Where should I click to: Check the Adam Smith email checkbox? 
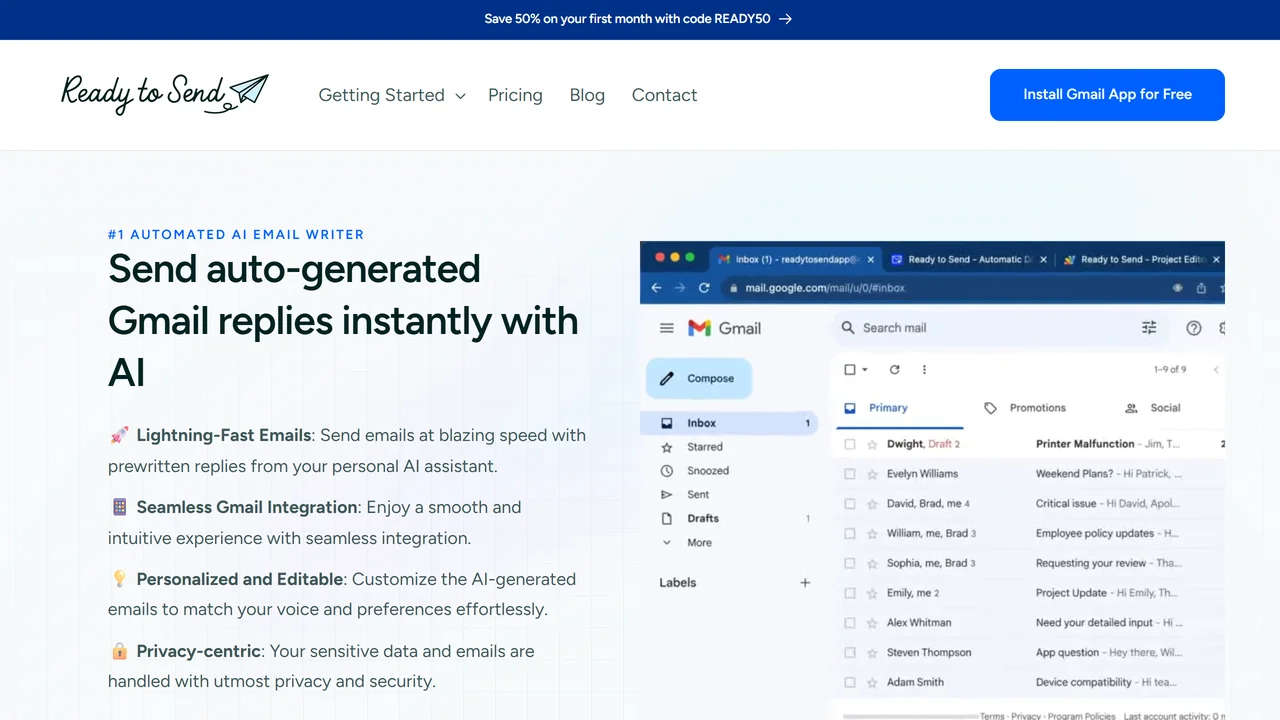pyautogui.click(x=850, y=683)
